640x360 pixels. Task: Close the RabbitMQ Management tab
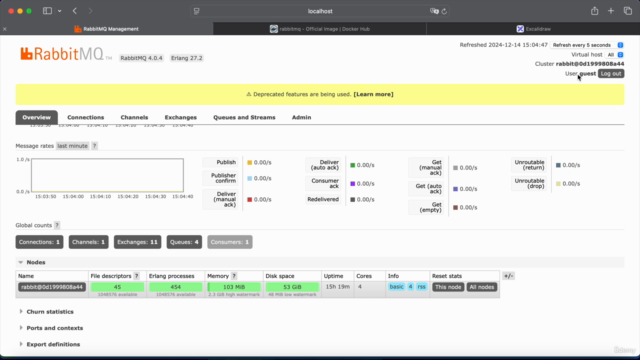[5, 29]
